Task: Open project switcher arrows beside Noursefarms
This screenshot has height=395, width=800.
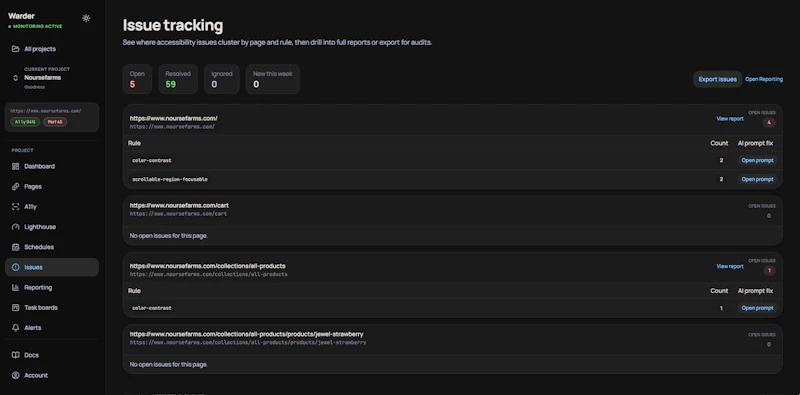Action: 15,78
